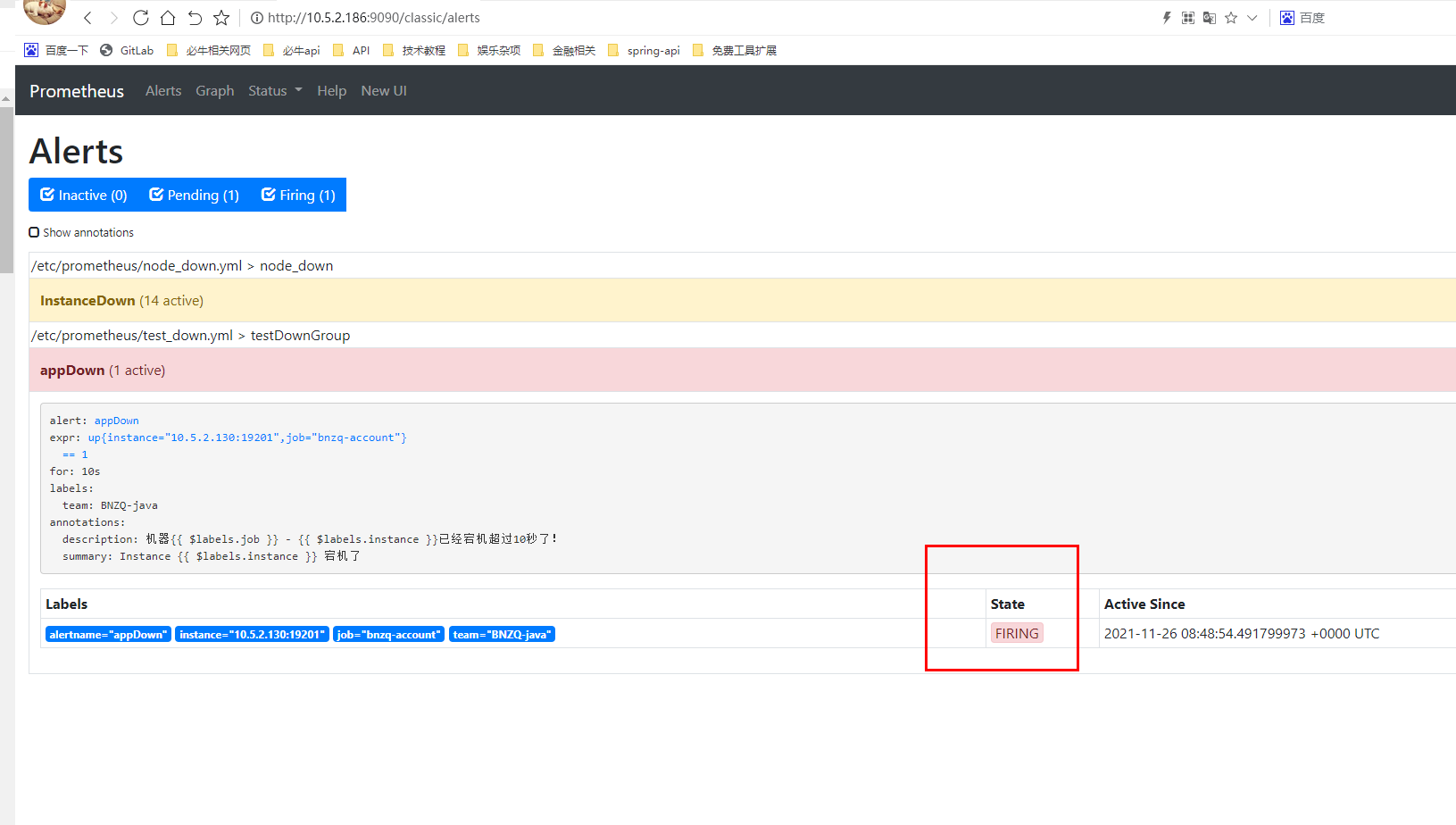The height and width of the screenshot is (825, 1456).
Task: Click the test_down.yml rule file path
Action: 132,336
